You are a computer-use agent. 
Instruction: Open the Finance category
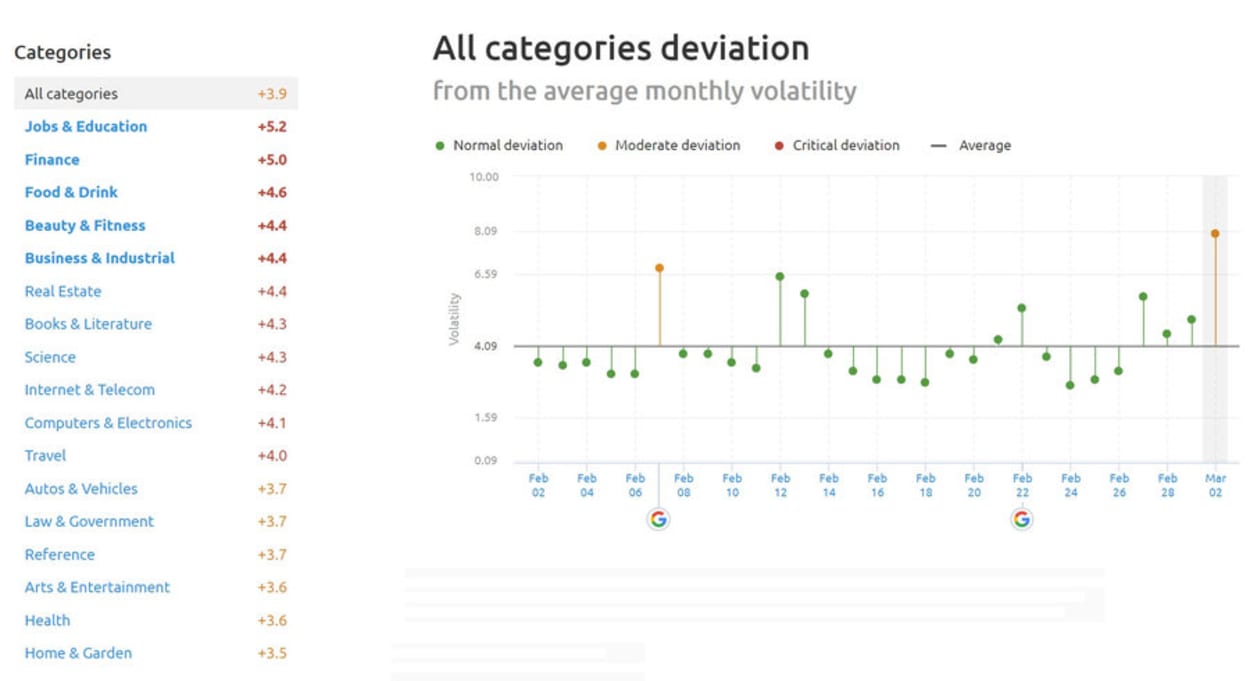[52, 159]
